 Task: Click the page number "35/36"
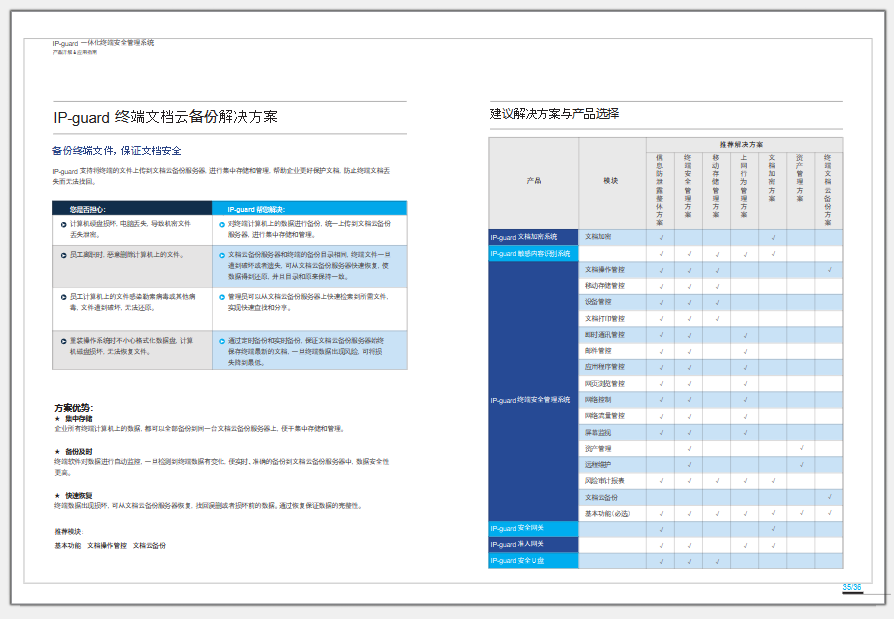(852, 587)
